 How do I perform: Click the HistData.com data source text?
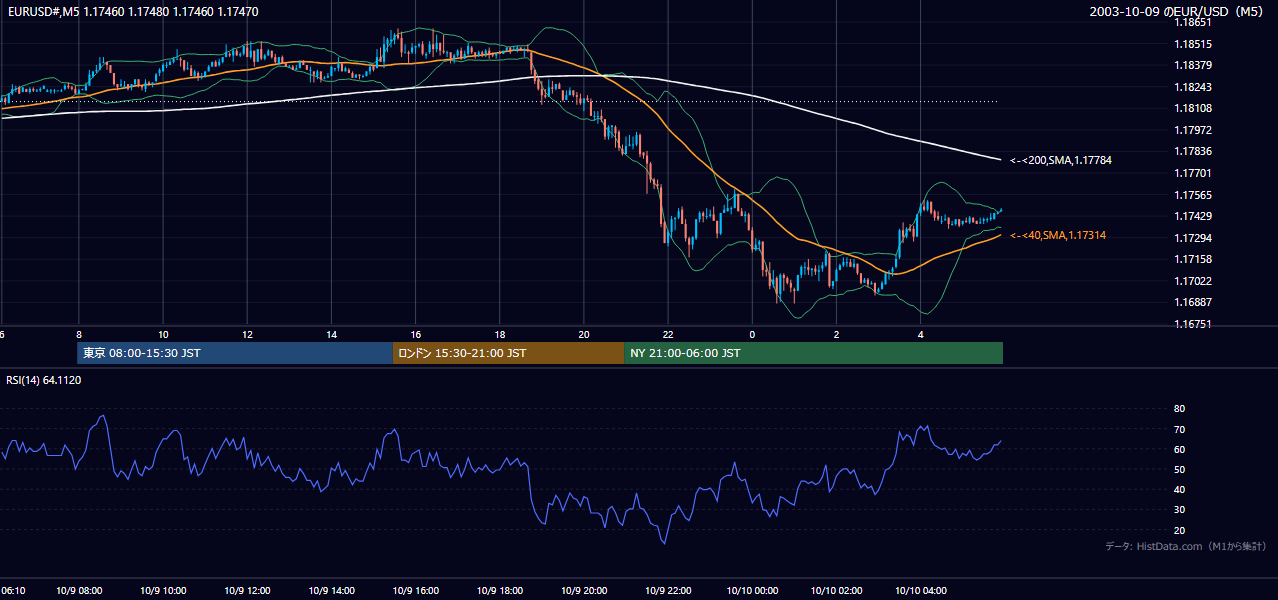tap(1186, 546)
